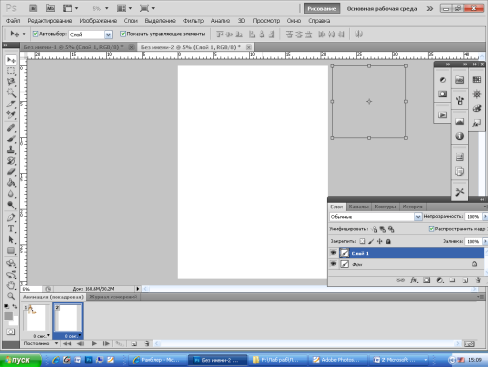Select the Brush tool

coord(11,139)
